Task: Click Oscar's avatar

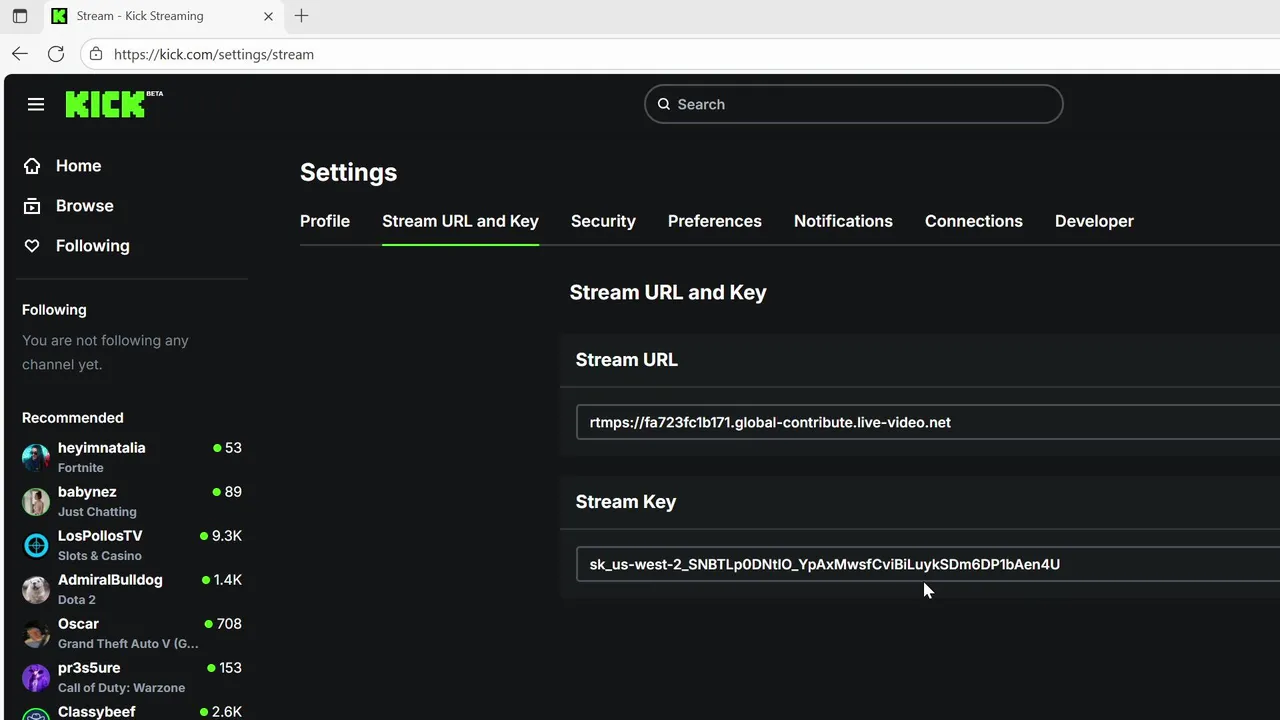Action: (x=36, y=634)
